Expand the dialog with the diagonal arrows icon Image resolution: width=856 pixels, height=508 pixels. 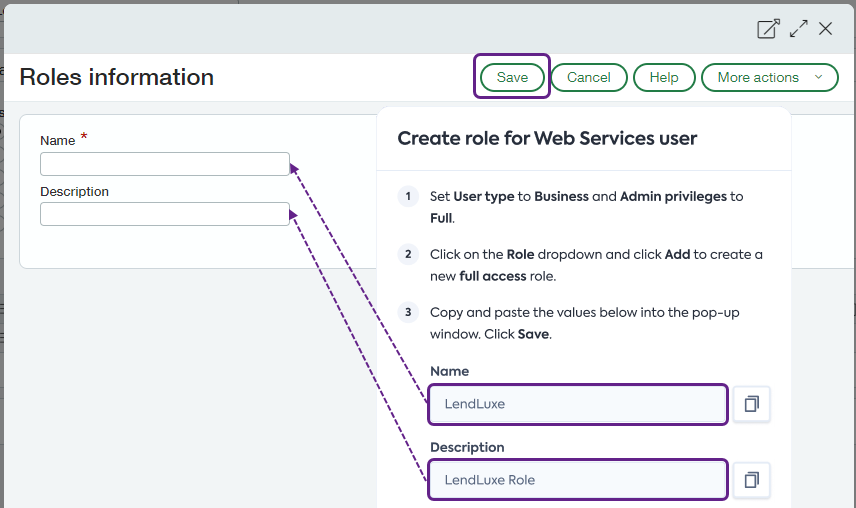[798, 29]
